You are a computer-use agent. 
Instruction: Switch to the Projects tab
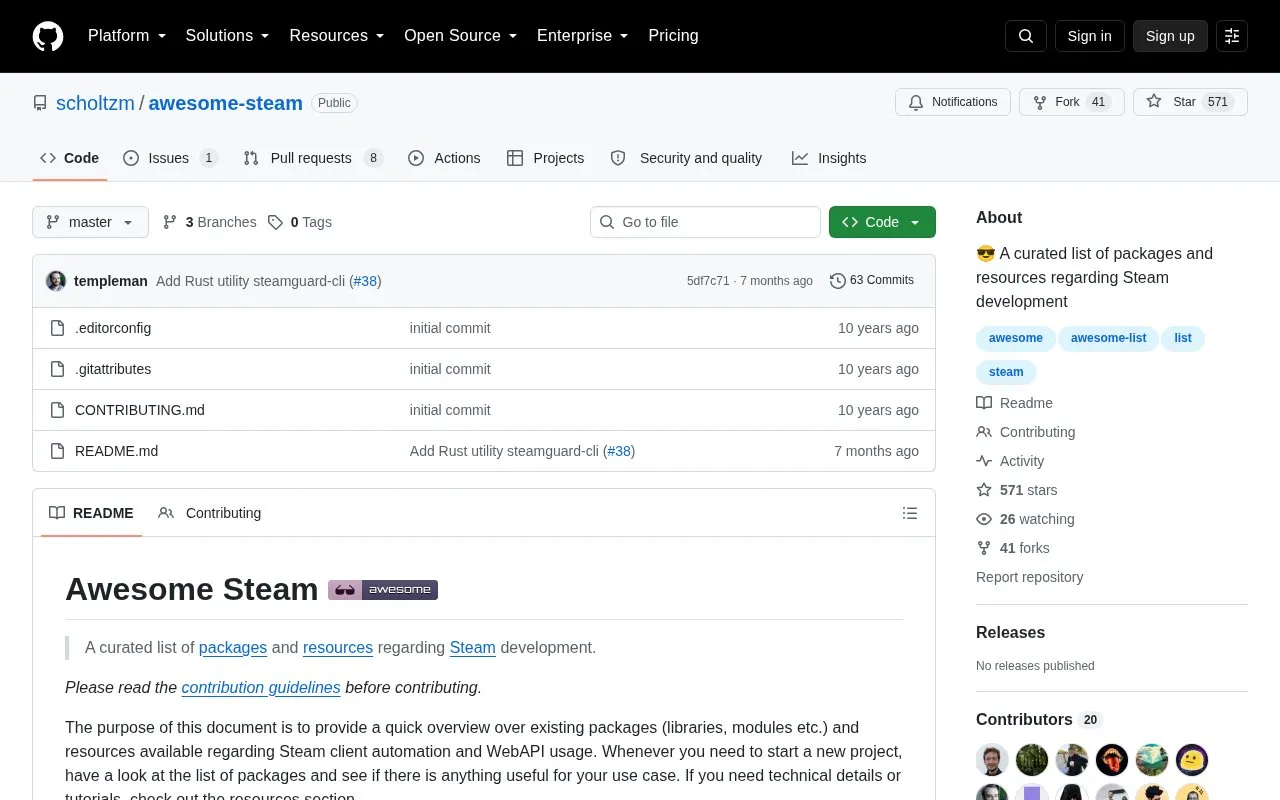pos(545,158)
